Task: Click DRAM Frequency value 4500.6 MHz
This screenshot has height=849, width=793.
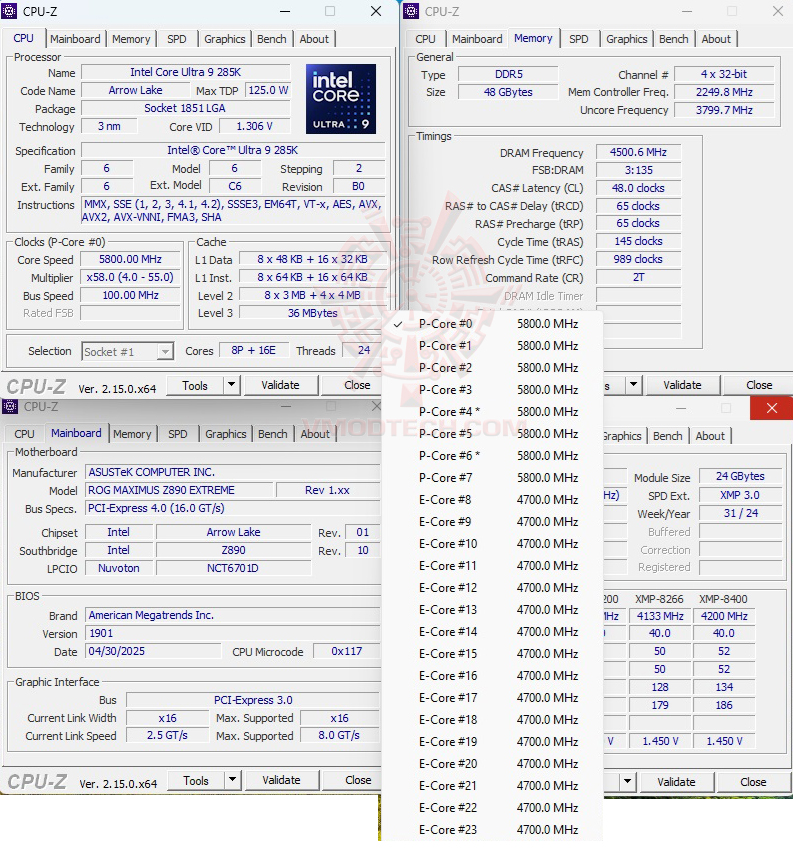Action: [638, 152]
